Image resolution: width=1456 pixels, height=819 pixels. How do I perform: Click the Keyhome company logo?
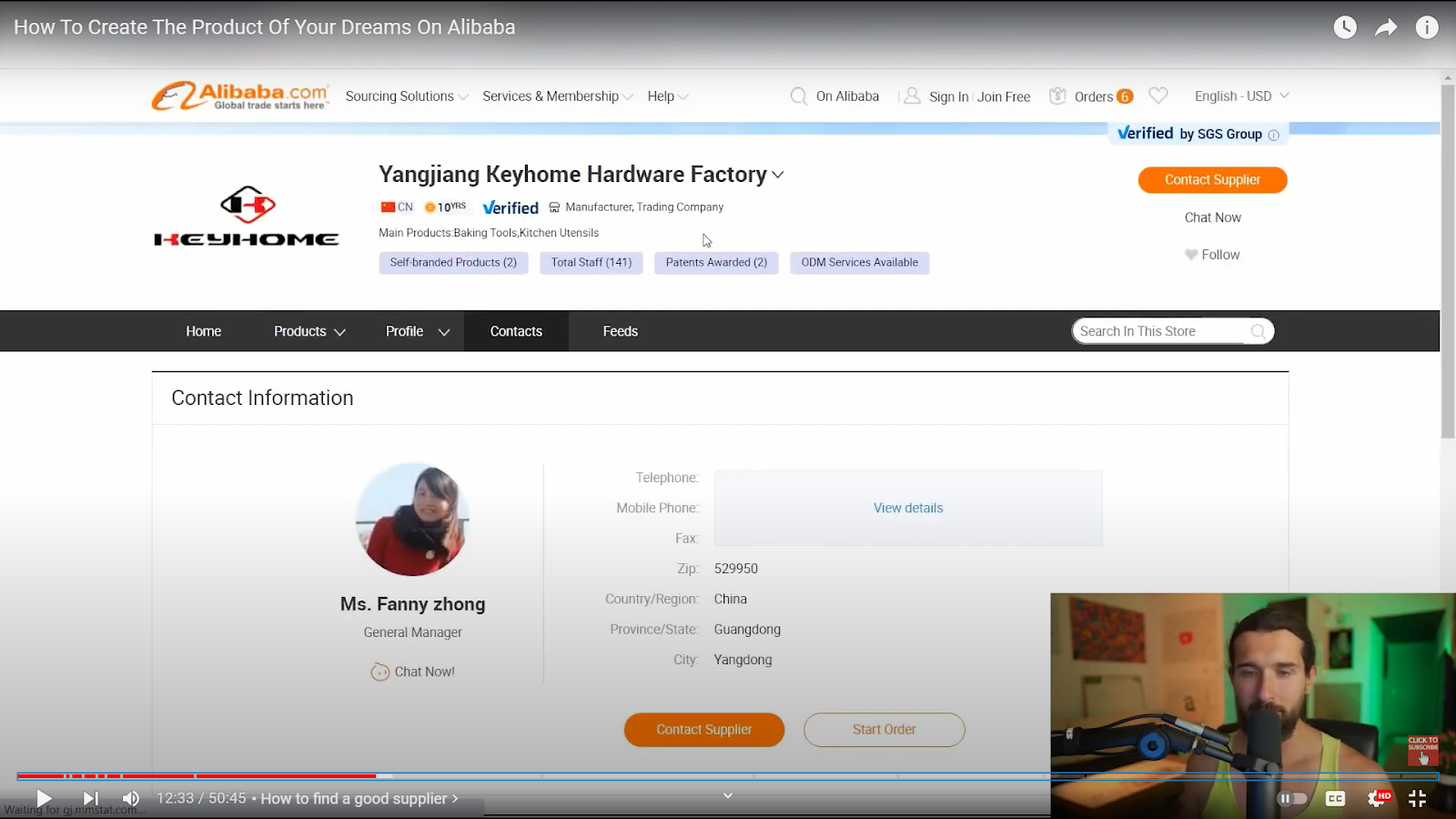pyautogui.click(x=247, y=216)
